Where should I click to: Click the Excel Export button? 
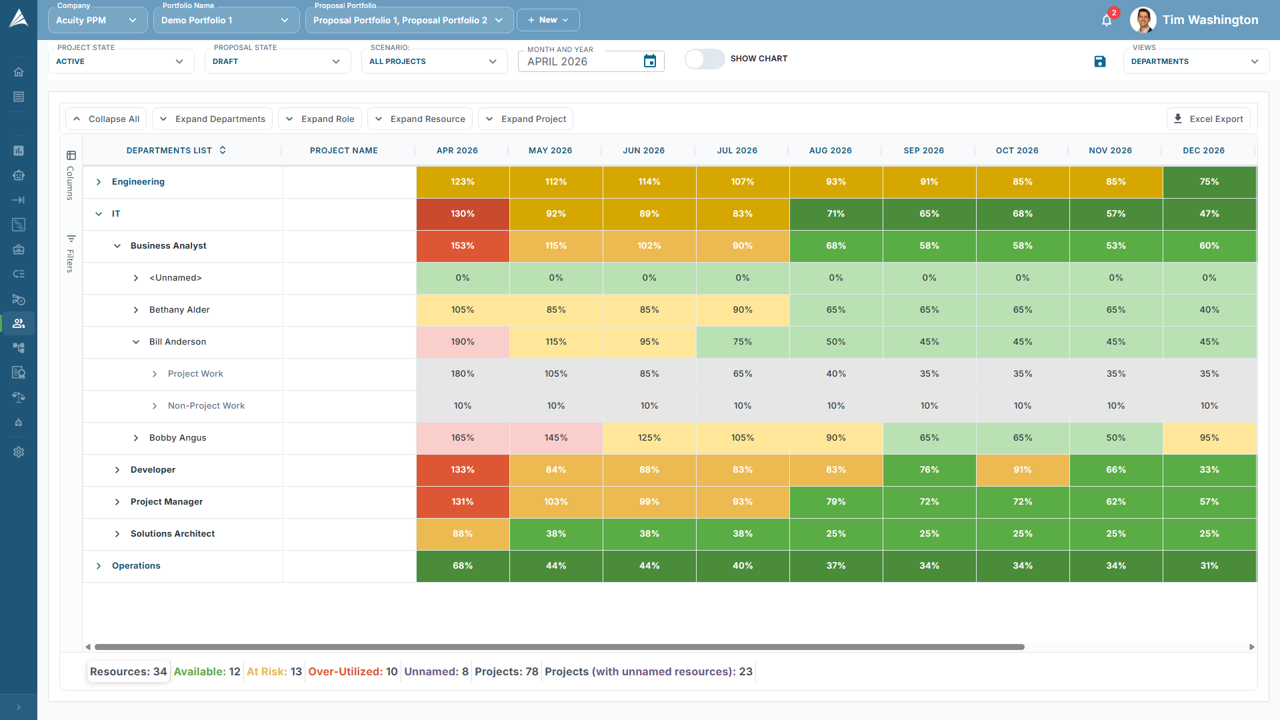1208,119
